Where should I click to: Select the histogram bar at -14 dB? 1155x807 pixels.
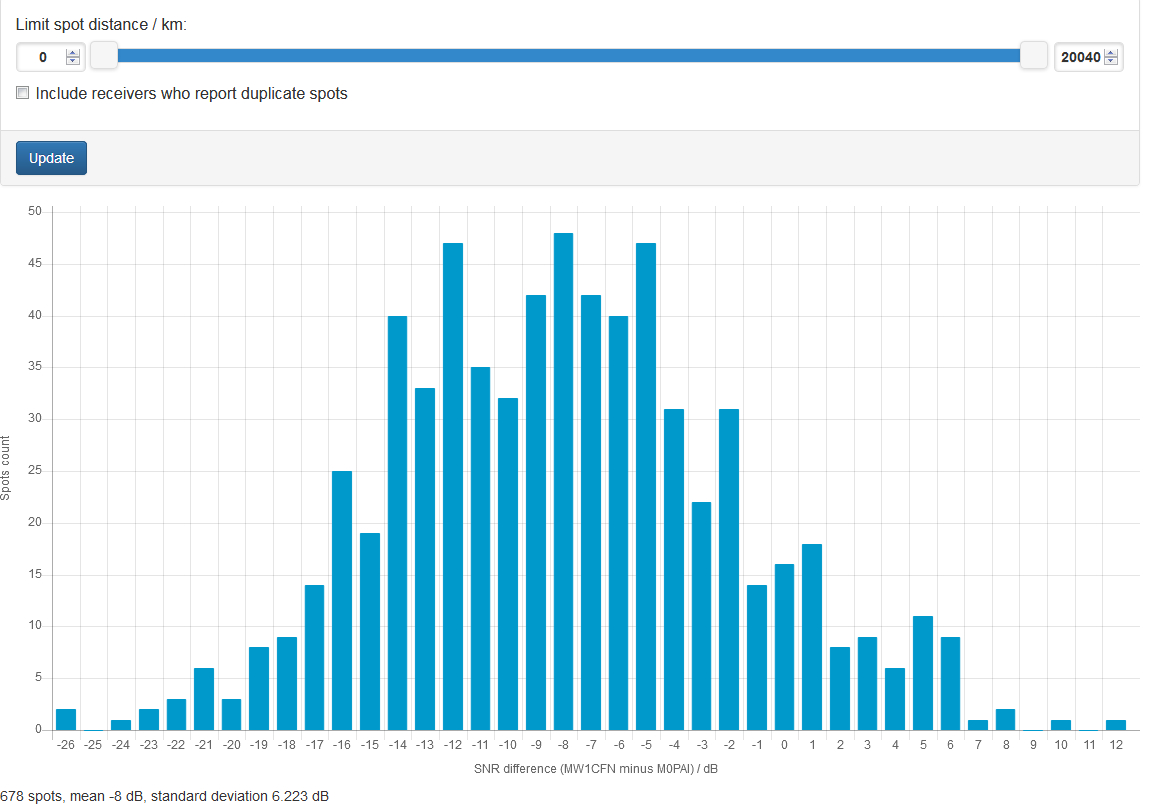point(398,523)
